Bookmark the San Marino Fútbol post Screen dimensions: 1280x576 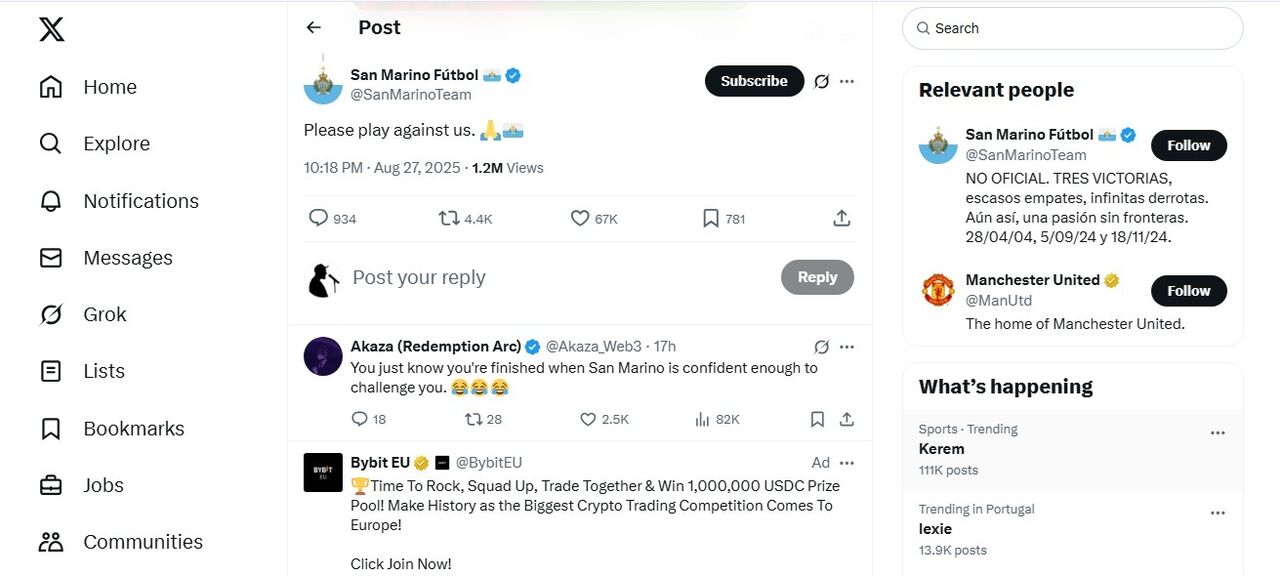(711, 218)
